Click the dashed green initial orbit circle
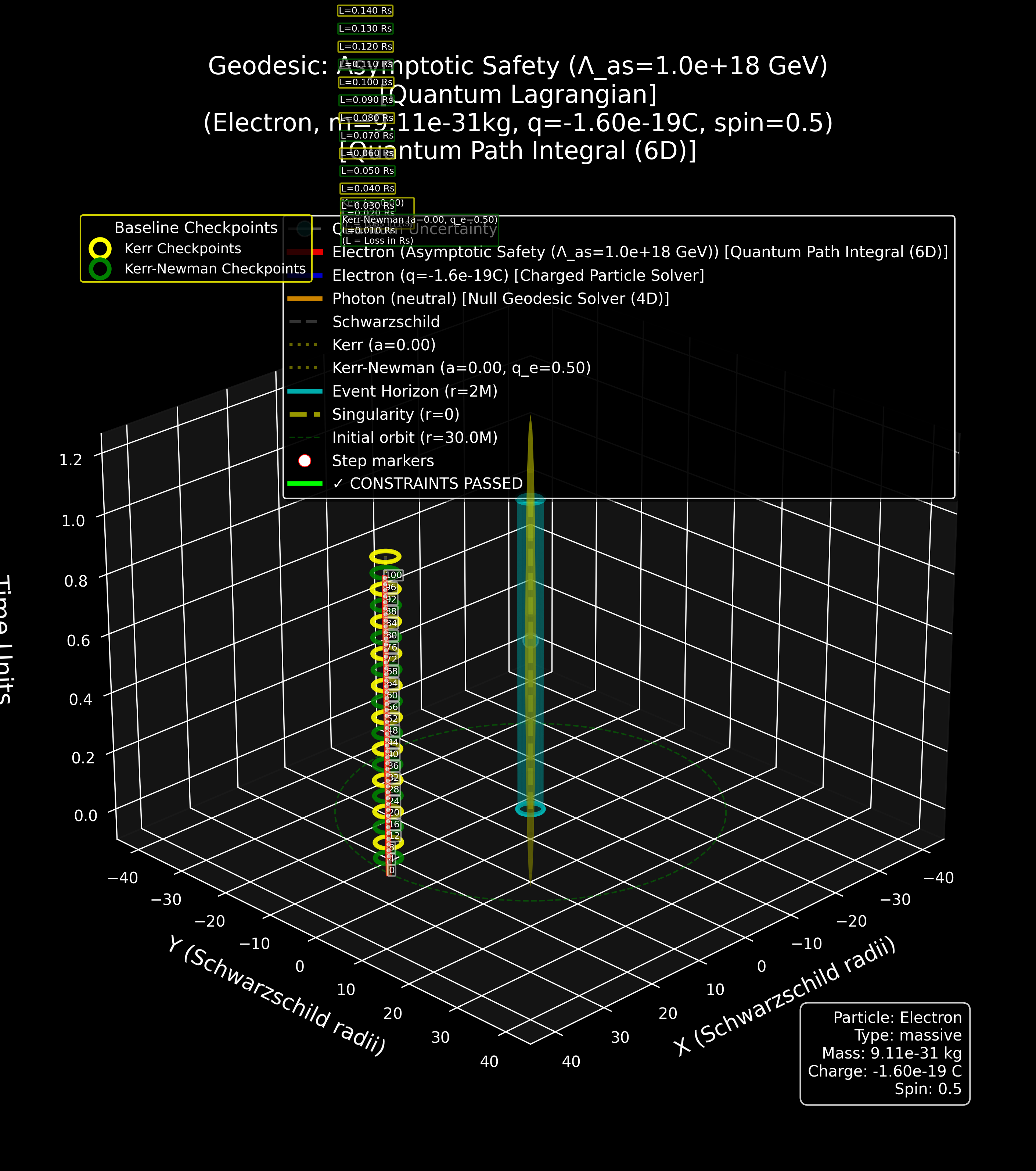This screenshot has height=1171, width=1036. tap(530, 812)
